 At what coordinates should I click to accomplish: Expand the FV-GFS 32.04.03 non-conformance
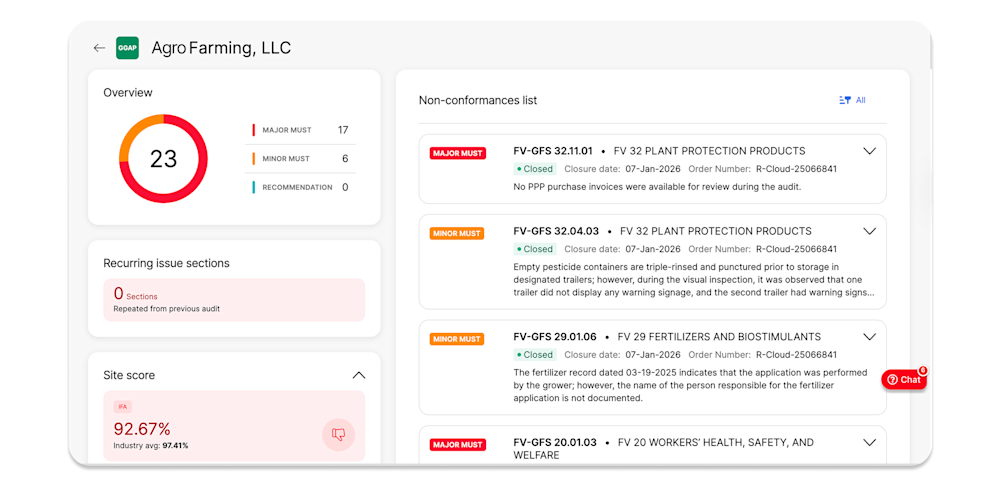coord(869,231)
